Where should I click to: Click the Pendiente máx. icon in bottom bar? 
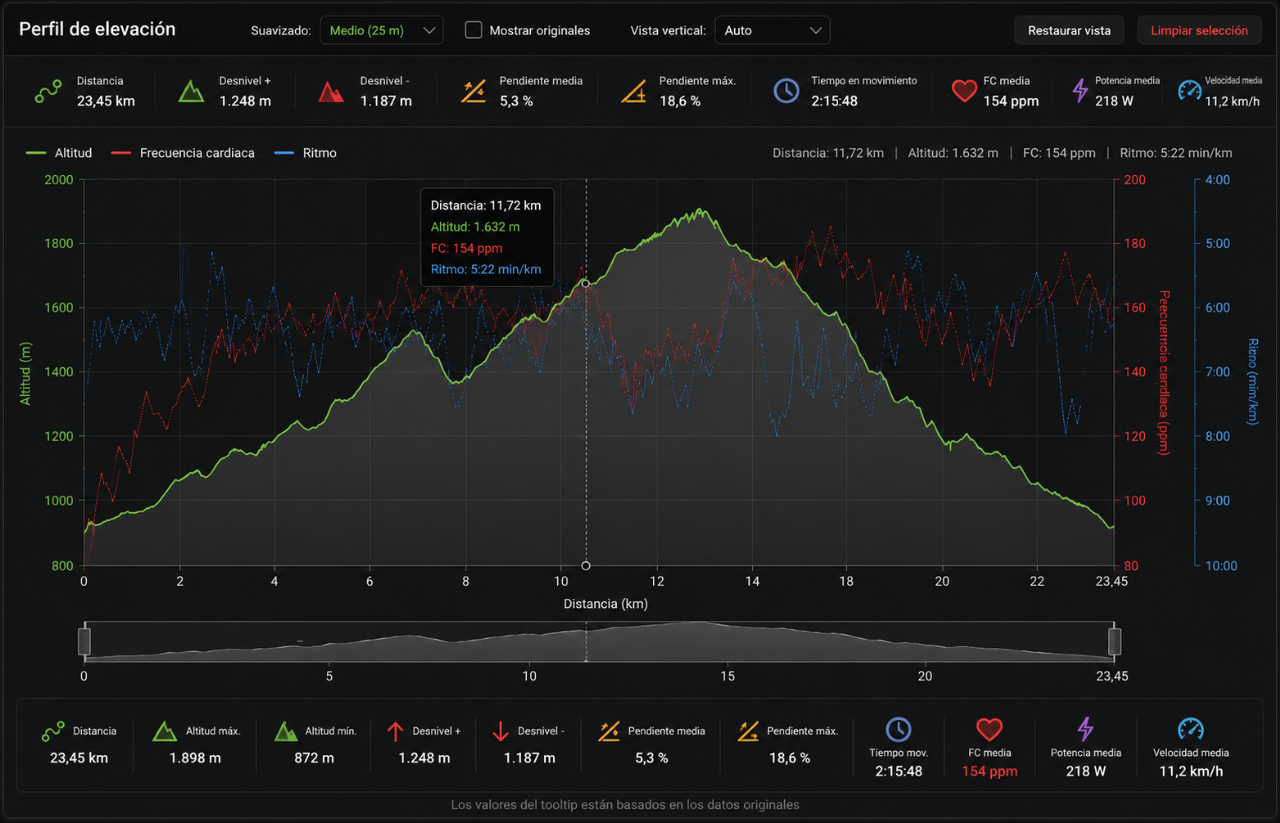[x=747, y=732]
